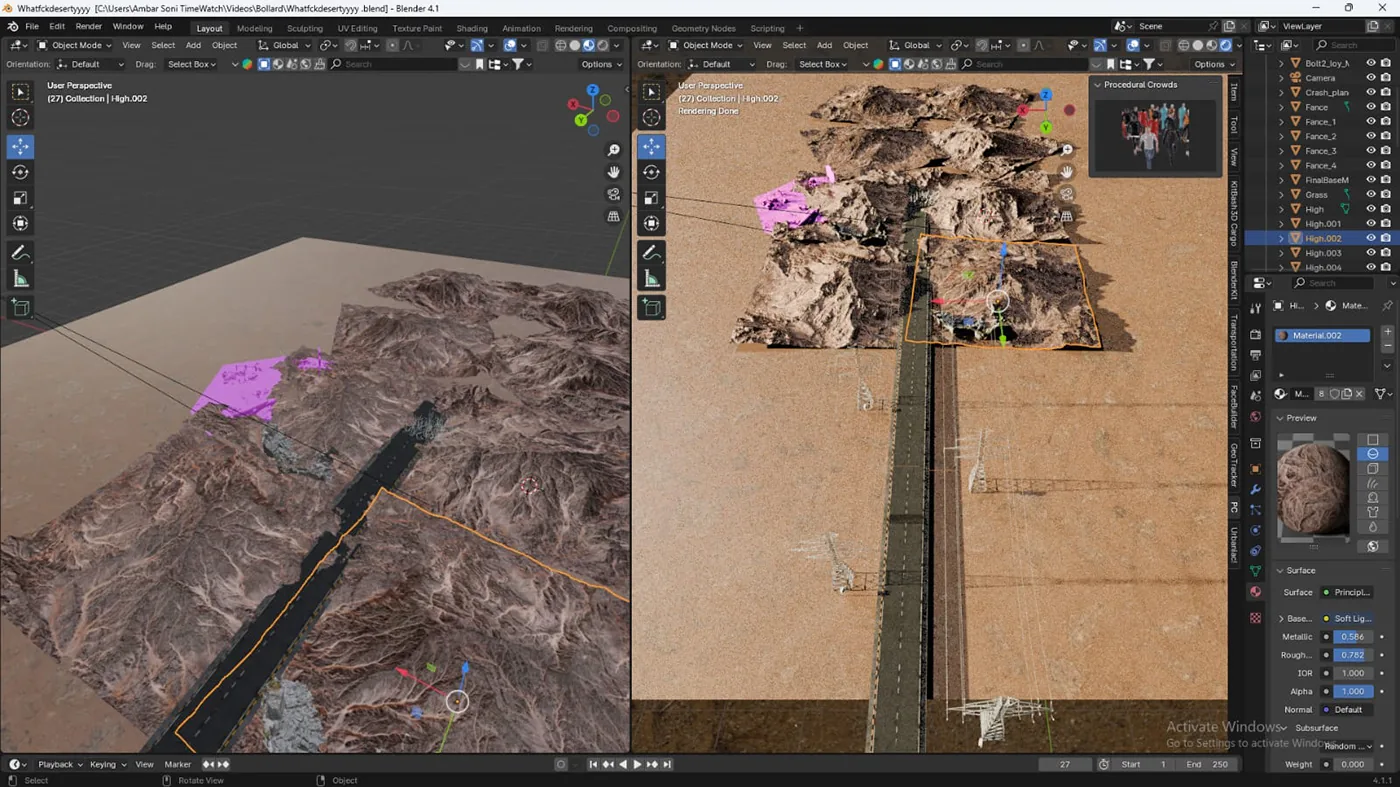
Task: Select the Annotate tool in left viewport
Action: pos(20,253)
